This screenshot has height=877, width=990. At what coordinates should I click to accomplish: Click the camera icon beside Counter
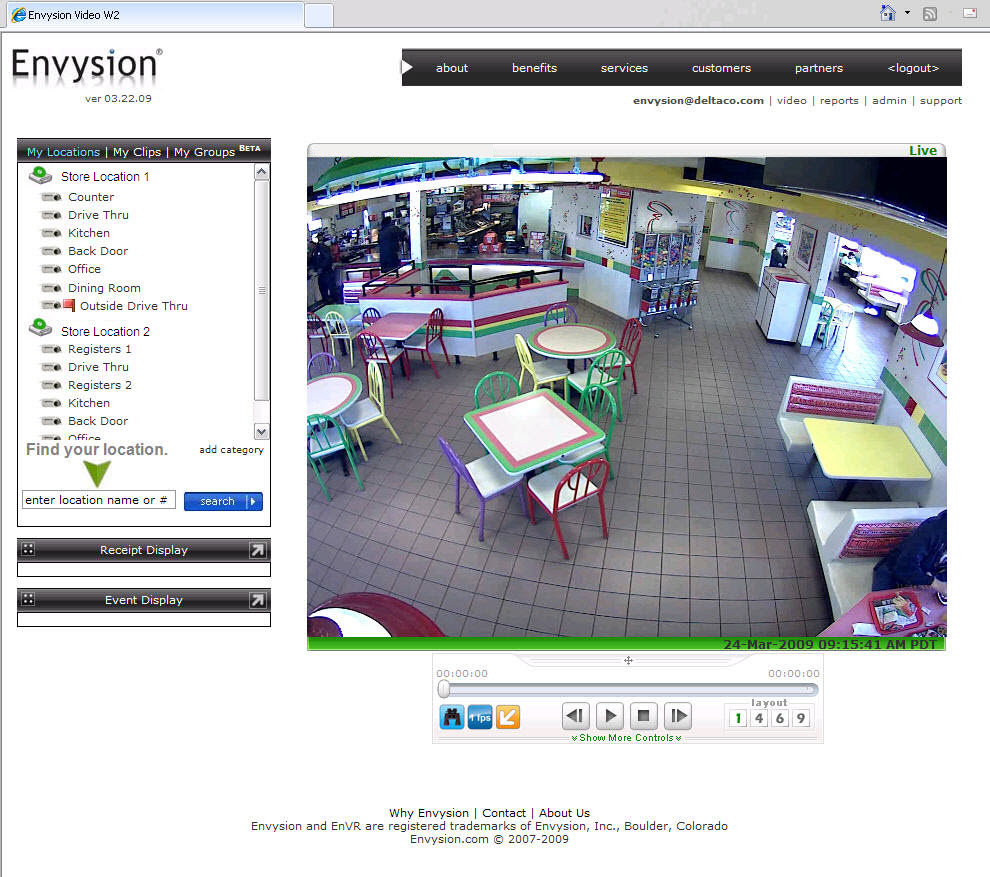coord(51,197)
